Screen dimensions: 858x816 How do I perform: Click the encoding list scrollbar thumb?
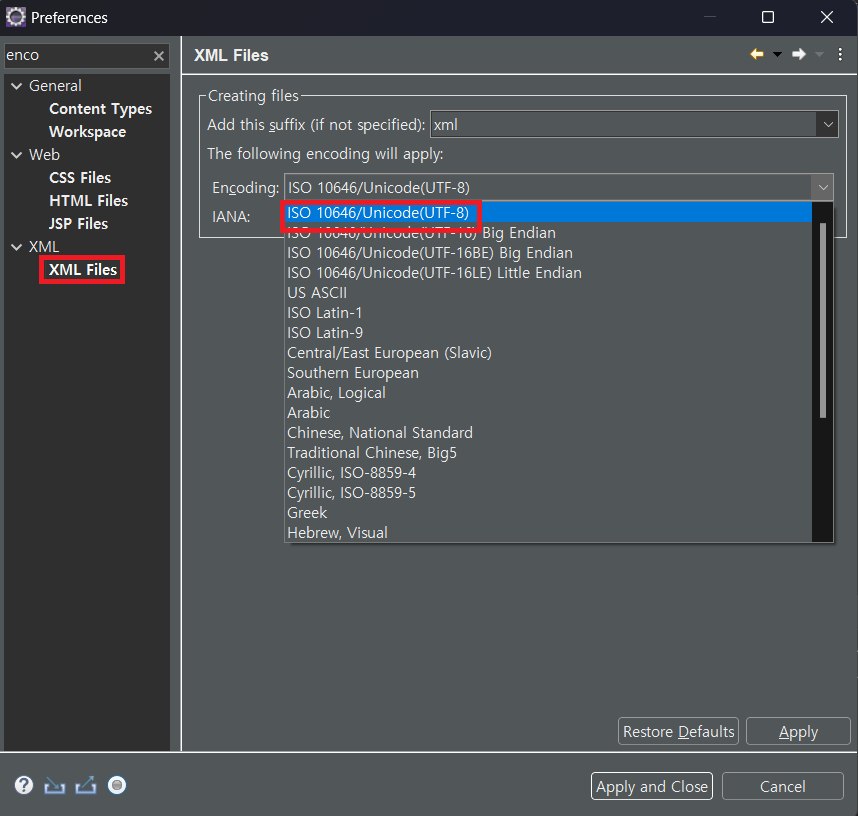(822, 320)
